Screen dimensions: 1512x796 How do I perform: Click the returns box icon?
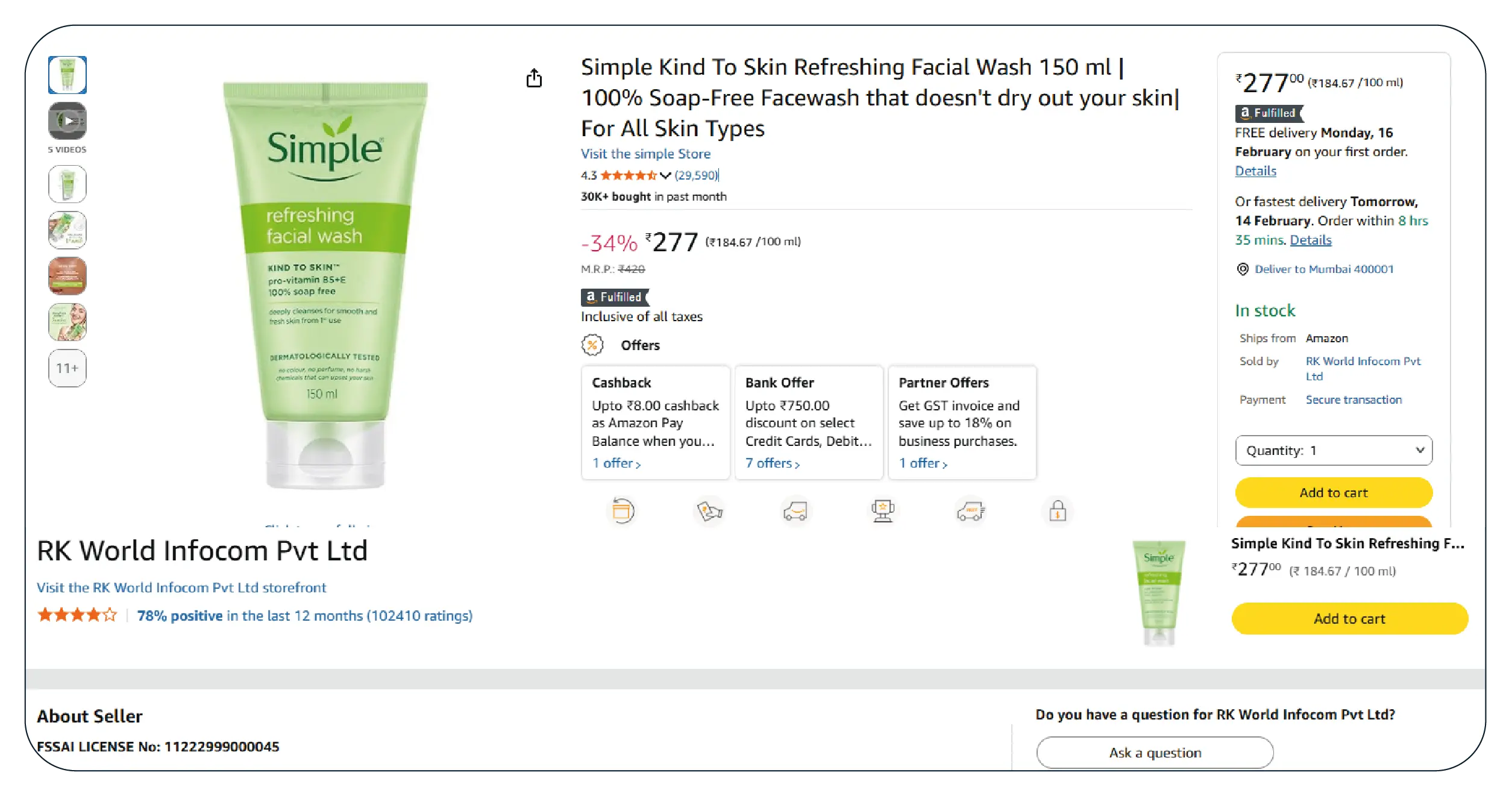[x=623, y=512]
